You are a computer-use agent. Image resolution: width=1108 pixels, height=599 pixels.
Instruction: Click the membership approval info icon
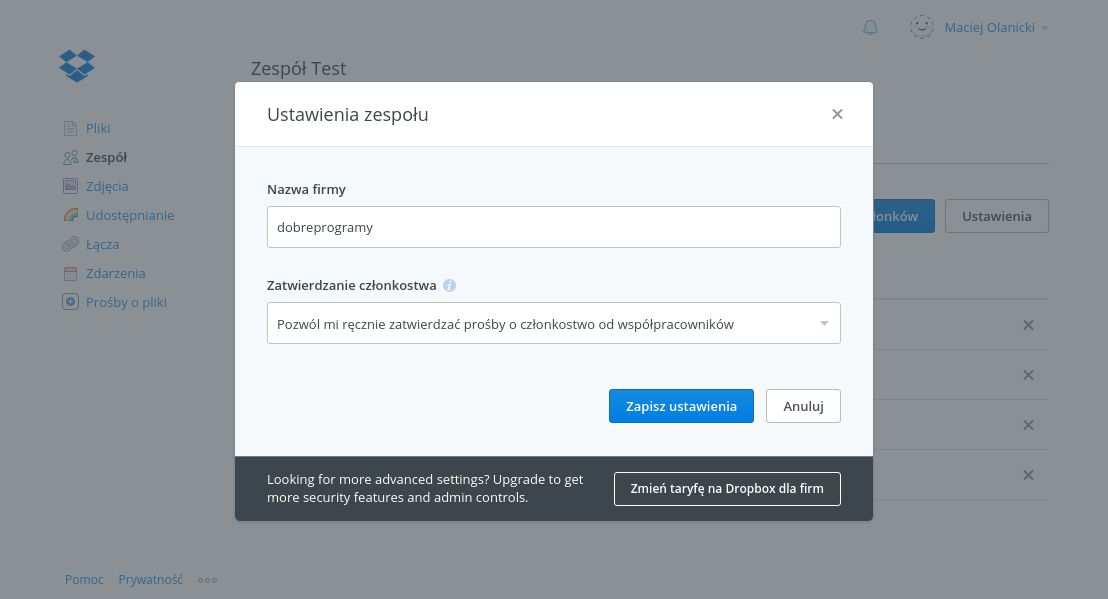click(449, 285)
